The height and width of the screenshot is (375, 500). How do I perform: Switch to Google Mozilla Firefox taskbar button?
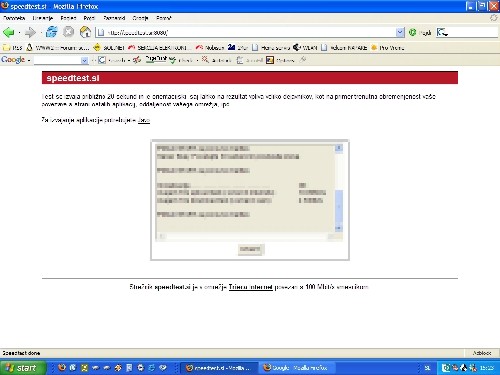click(x=297, y=368)
